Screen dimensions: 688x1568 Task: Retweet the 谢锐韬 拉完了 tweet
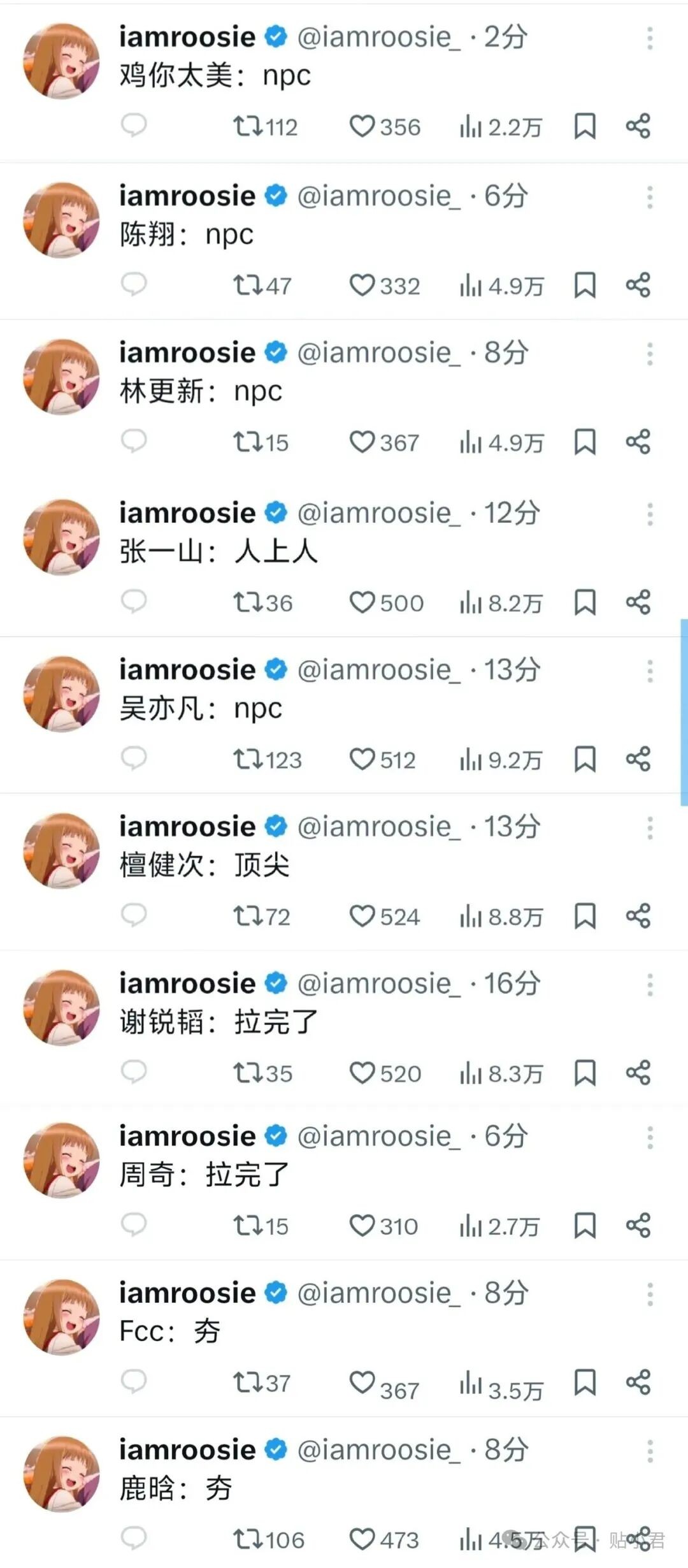click(x=262, y=1073)
